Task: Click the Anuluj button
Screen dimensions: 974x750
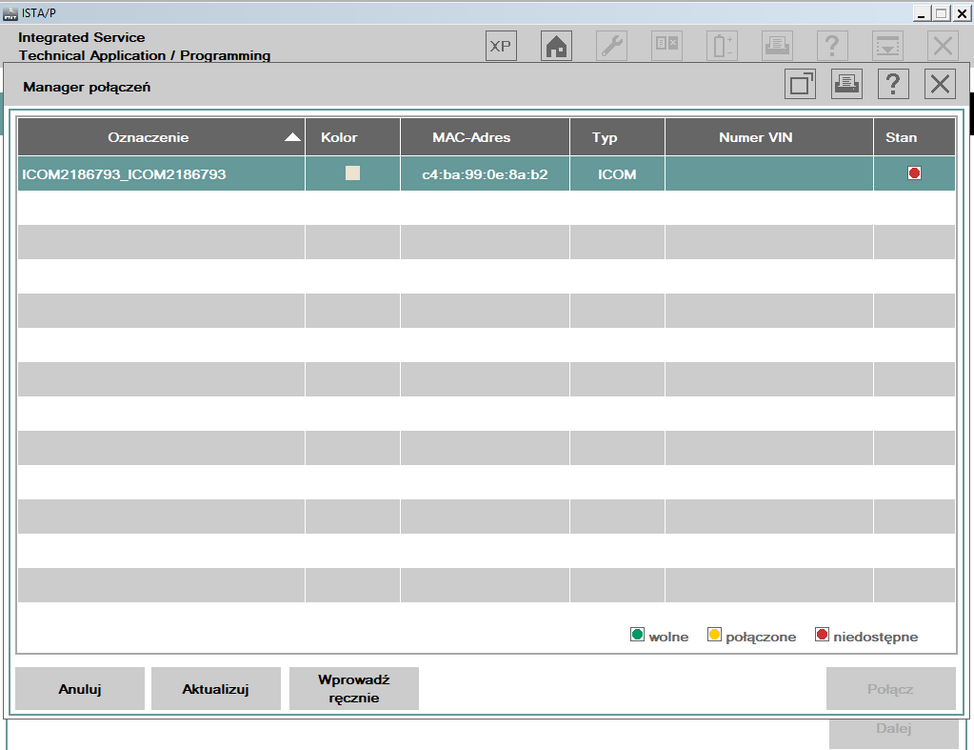Action: point(80,688)
